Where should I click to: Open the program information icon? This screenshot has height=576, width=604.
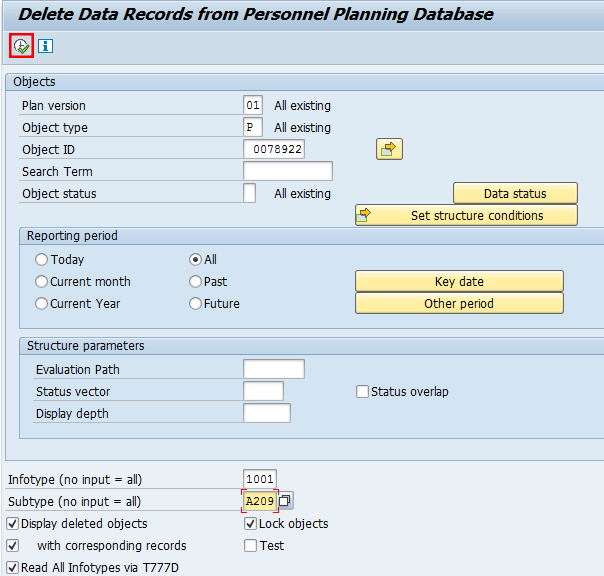point(46,46)
